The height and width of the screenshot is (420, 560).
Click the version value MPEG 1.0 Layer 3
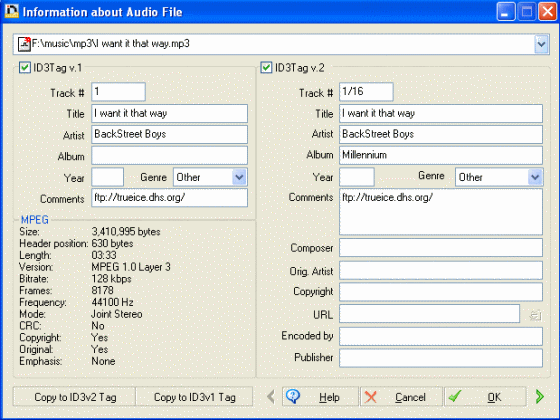click(x=131, y=267)
